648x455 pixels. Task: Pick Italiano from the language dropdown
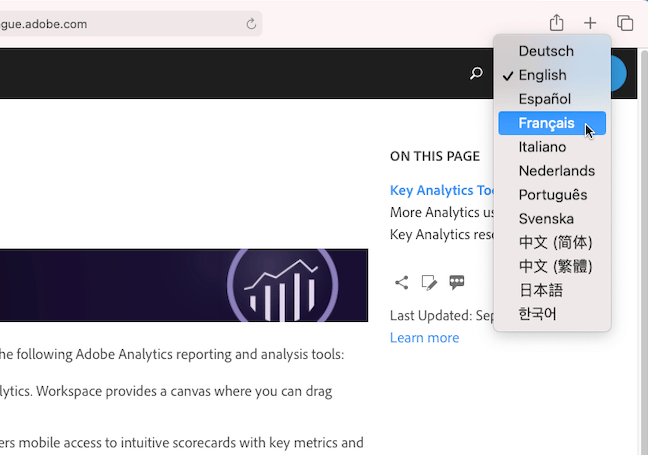pyautogui.click(x=542, y=147)
